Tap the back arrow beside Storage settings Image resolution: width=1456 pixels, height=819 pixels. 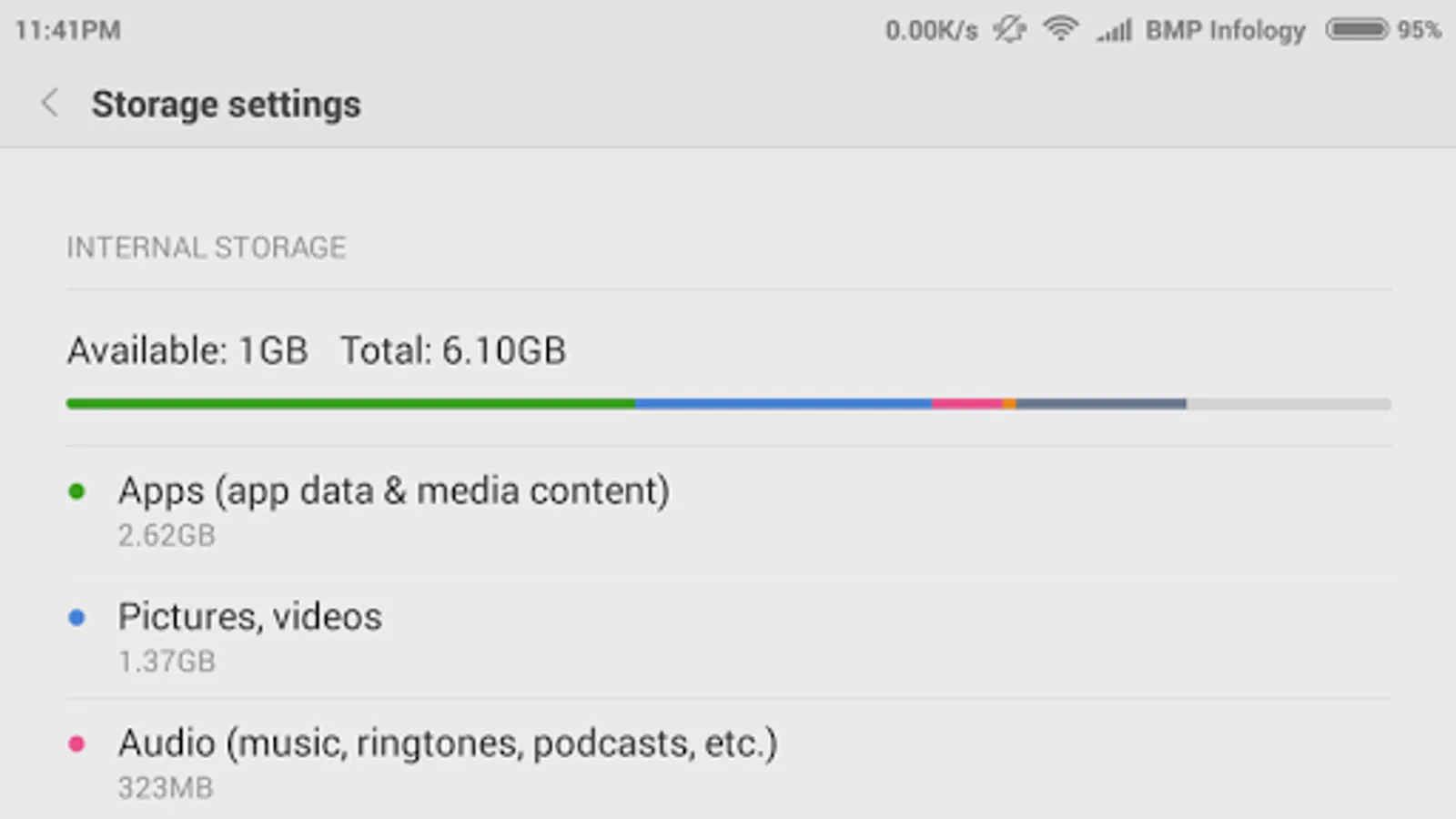point(50,104)
